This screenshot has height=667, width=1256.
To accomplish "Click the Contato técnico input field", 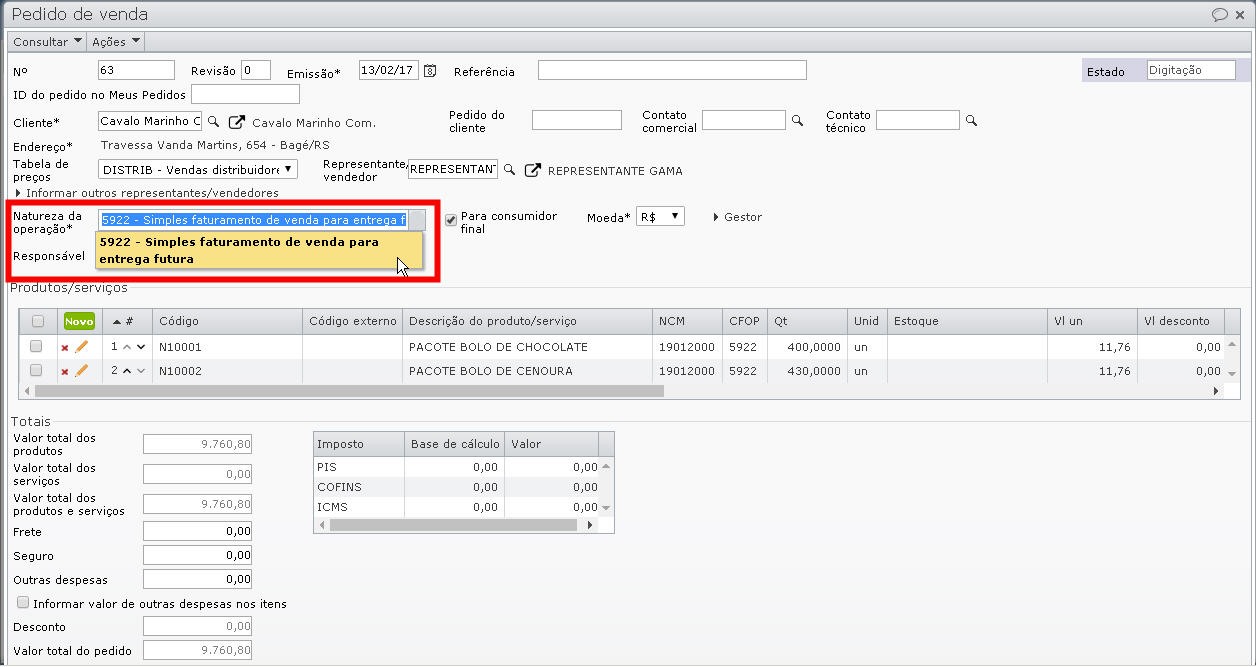I will [x=918, y=120].
